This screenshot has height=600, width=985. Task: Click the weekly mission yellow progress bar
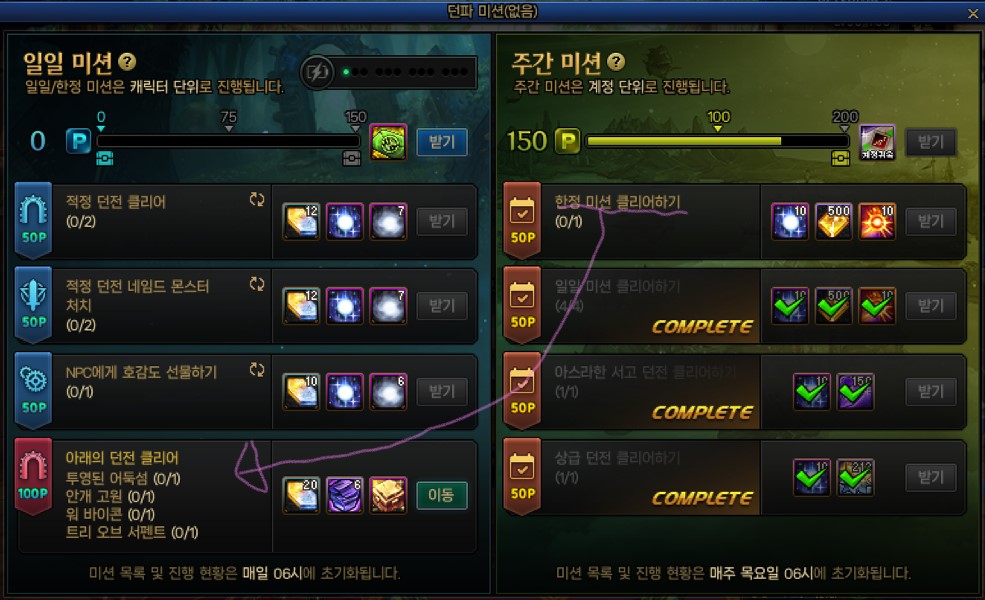point(717,141)
